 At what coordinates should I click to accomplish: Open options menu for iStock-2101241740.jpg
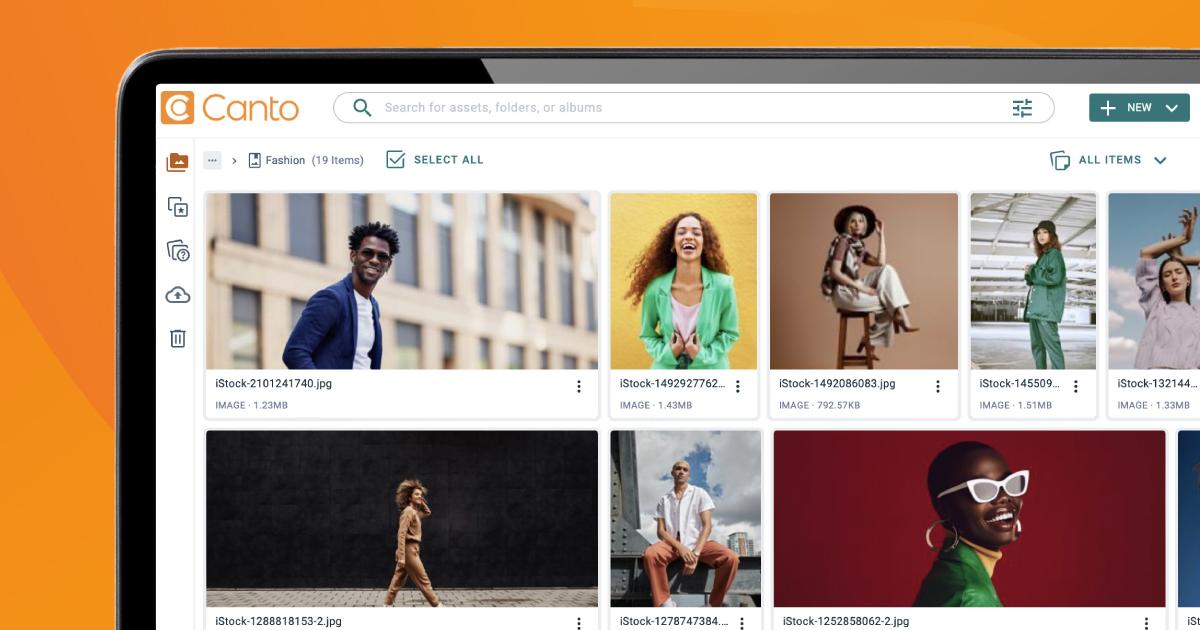578,386
